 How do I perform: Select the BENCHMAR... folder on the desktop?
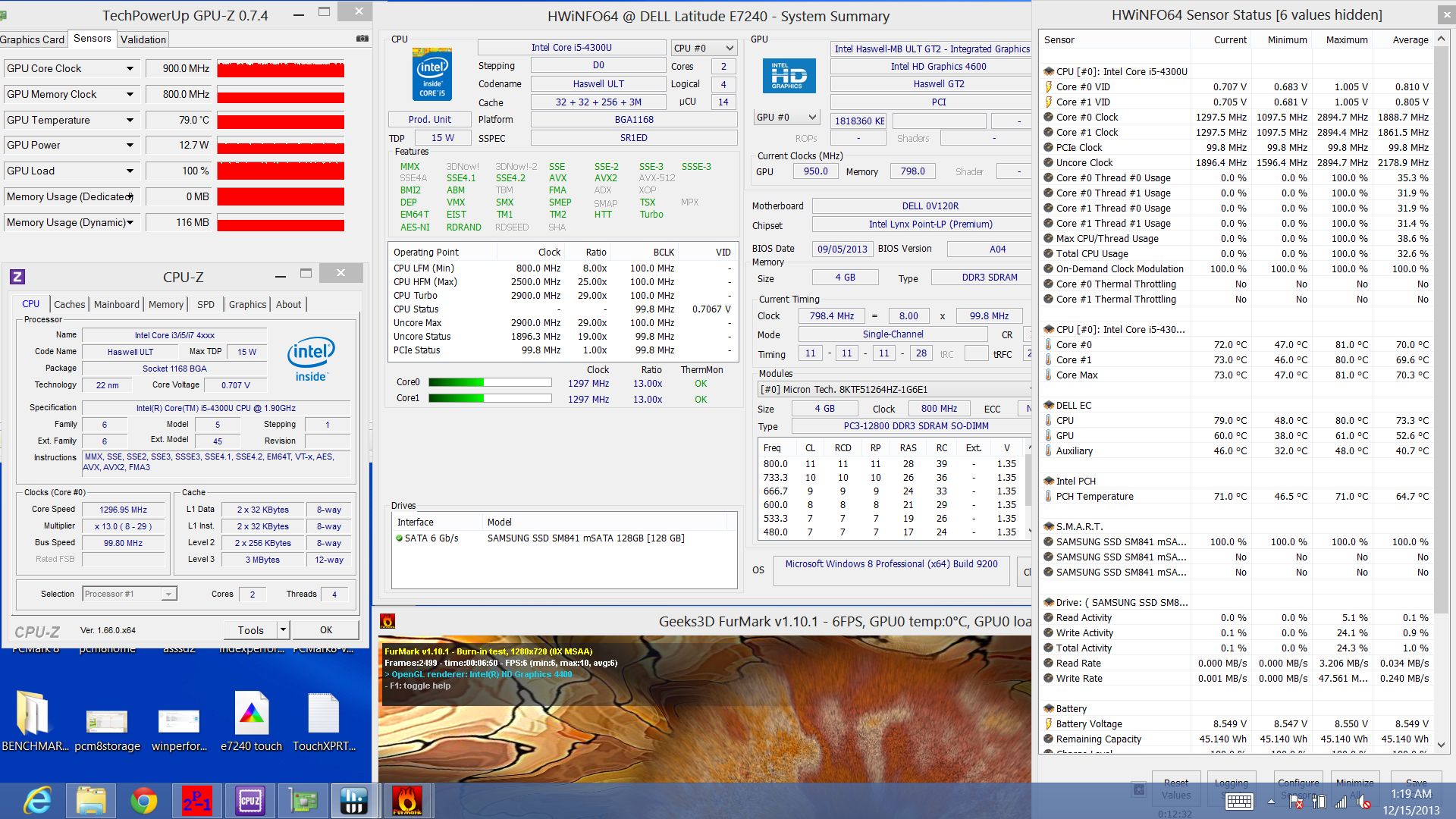33,721
